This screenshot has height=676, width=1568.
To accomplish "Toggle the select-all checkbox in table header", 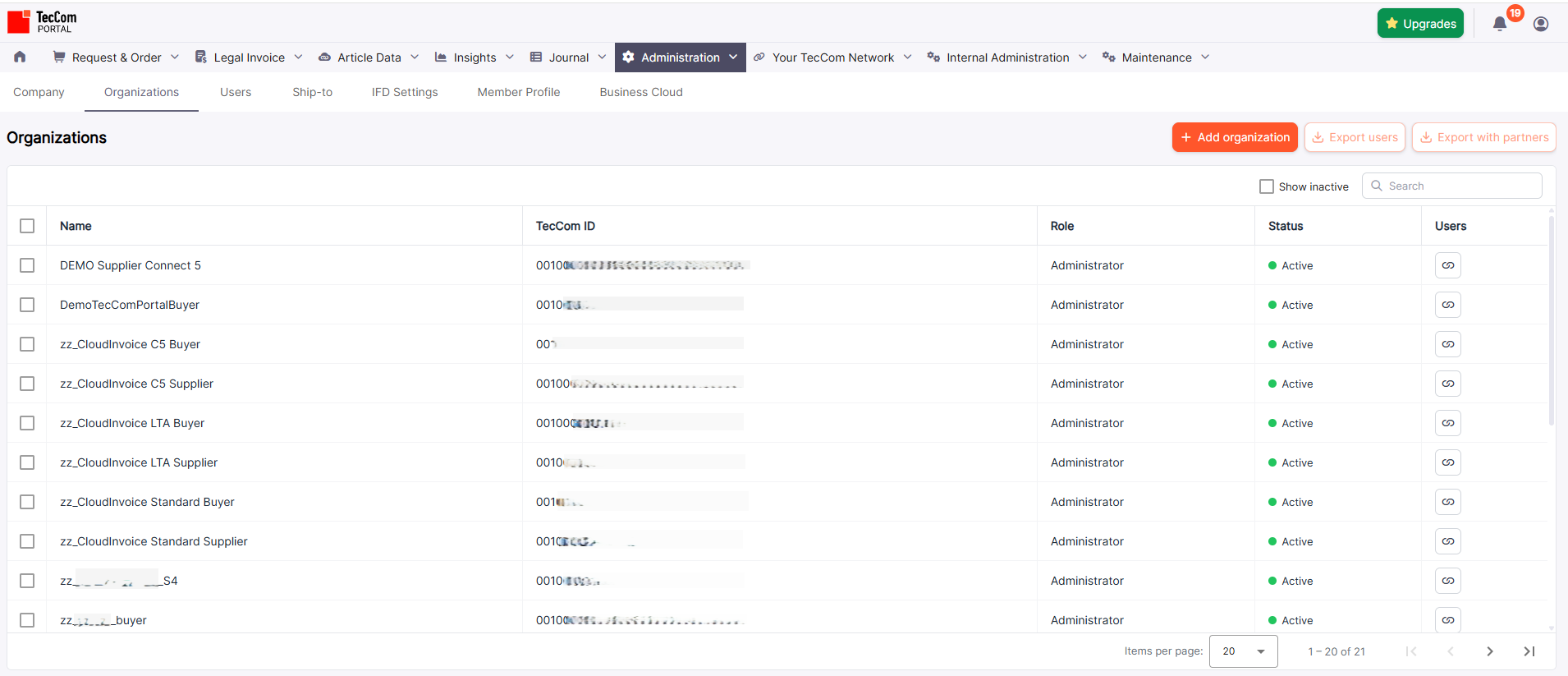I will (27, 226).
